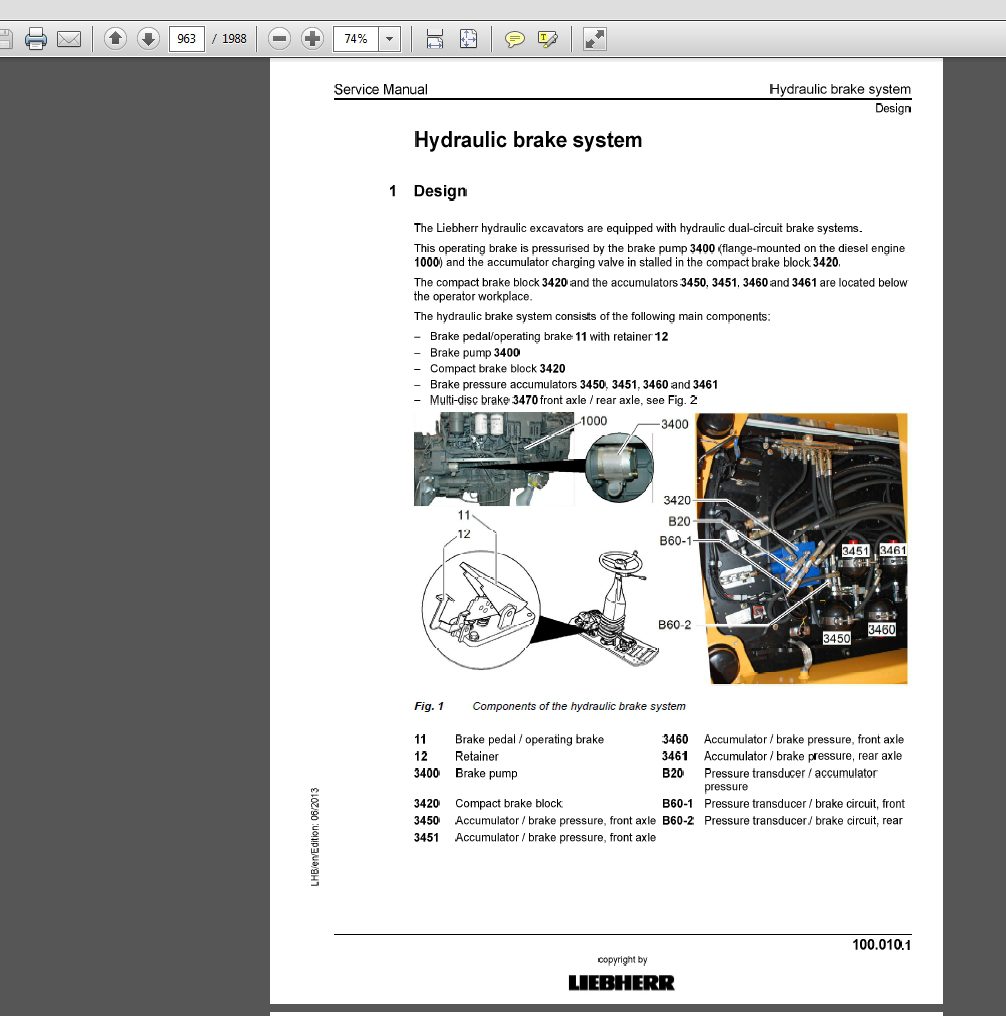This screenshot has height=1016, width=1006.
Task: Click 'Pressure transducer / brake circuit, rear'
Action: (x=803, y=820)
